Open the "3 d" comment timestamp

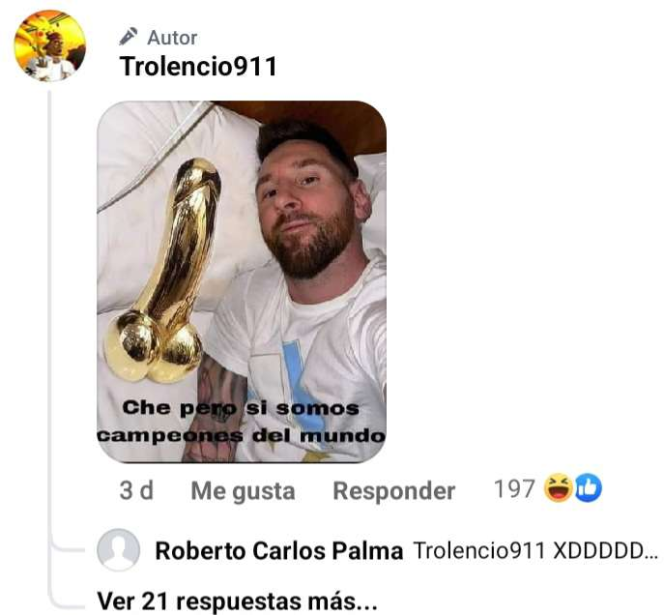tap(136, 490)
